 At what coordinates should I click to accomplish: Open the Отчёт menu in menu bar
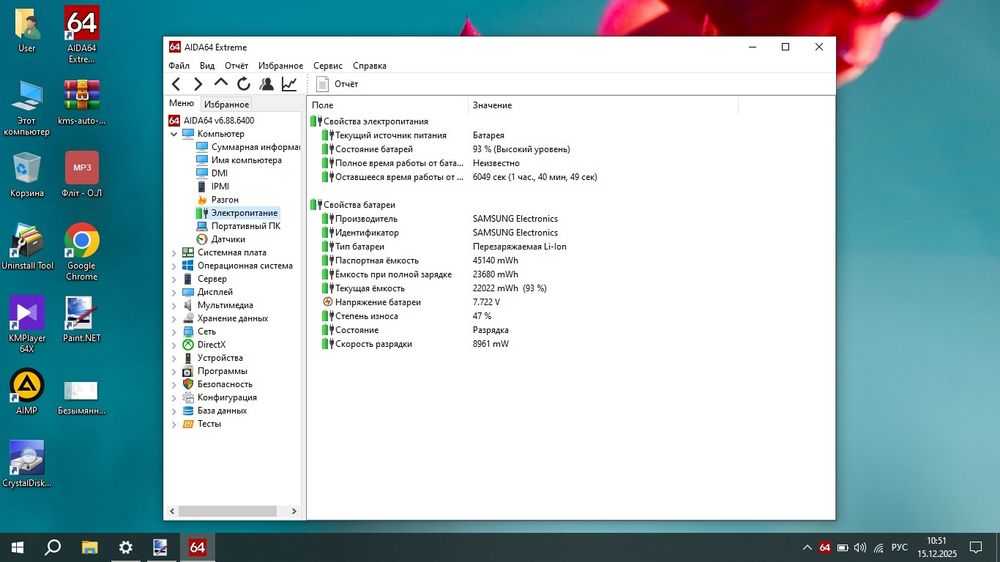236,66
